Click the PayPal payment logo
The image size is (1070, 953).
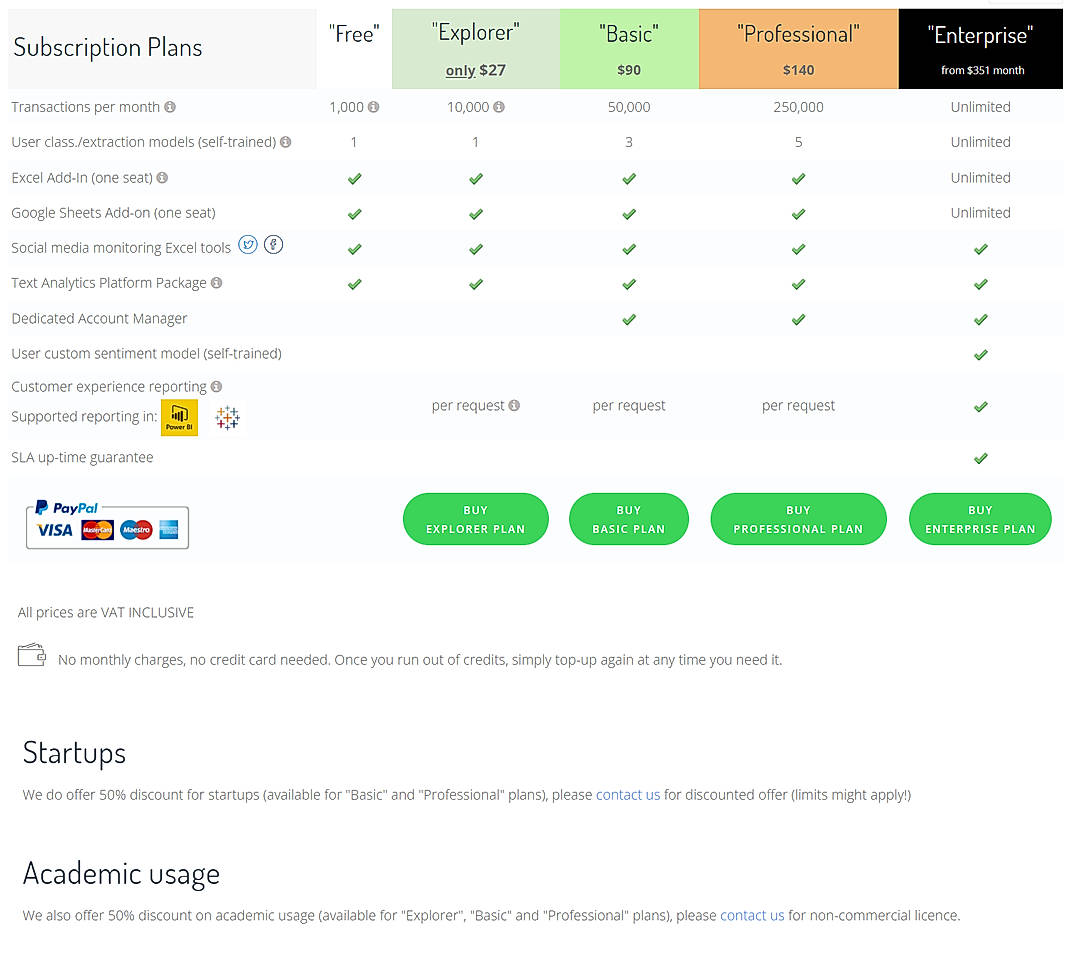(x=67, y=507)
